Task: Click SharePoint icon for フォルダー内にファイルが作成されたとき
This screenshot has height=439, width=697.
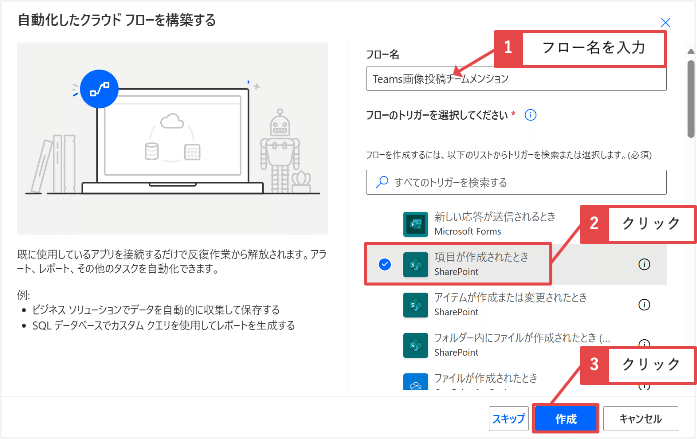Action: click(415, 345)
